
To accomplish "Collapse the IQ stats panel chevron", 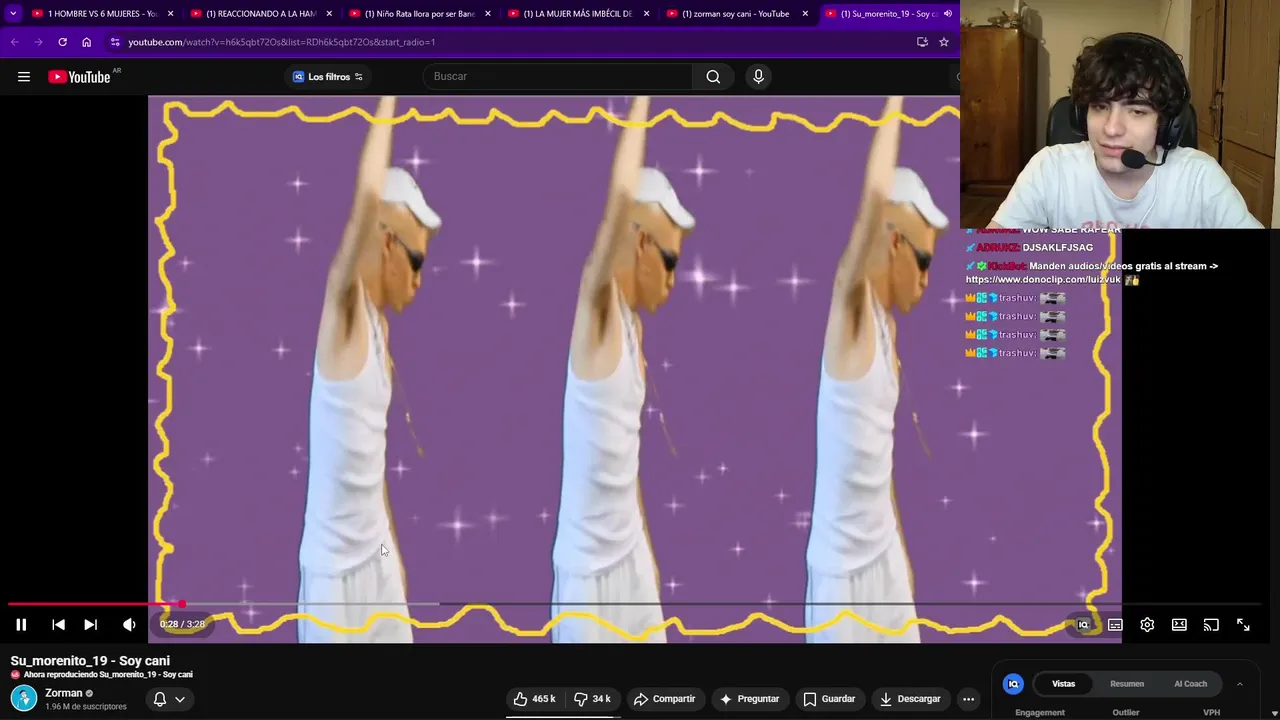I will click(1240, 684).
